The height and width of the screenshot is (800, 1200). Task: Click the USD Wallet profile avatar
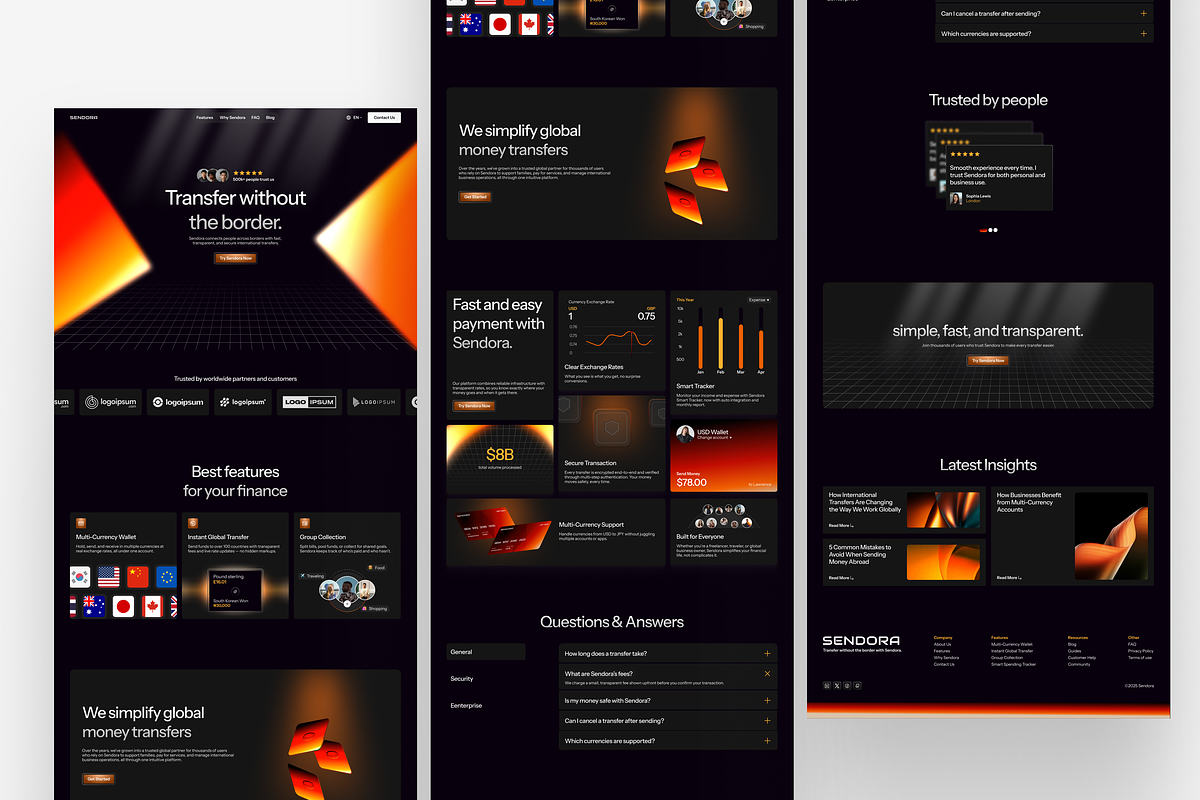(x=685, y=434)
